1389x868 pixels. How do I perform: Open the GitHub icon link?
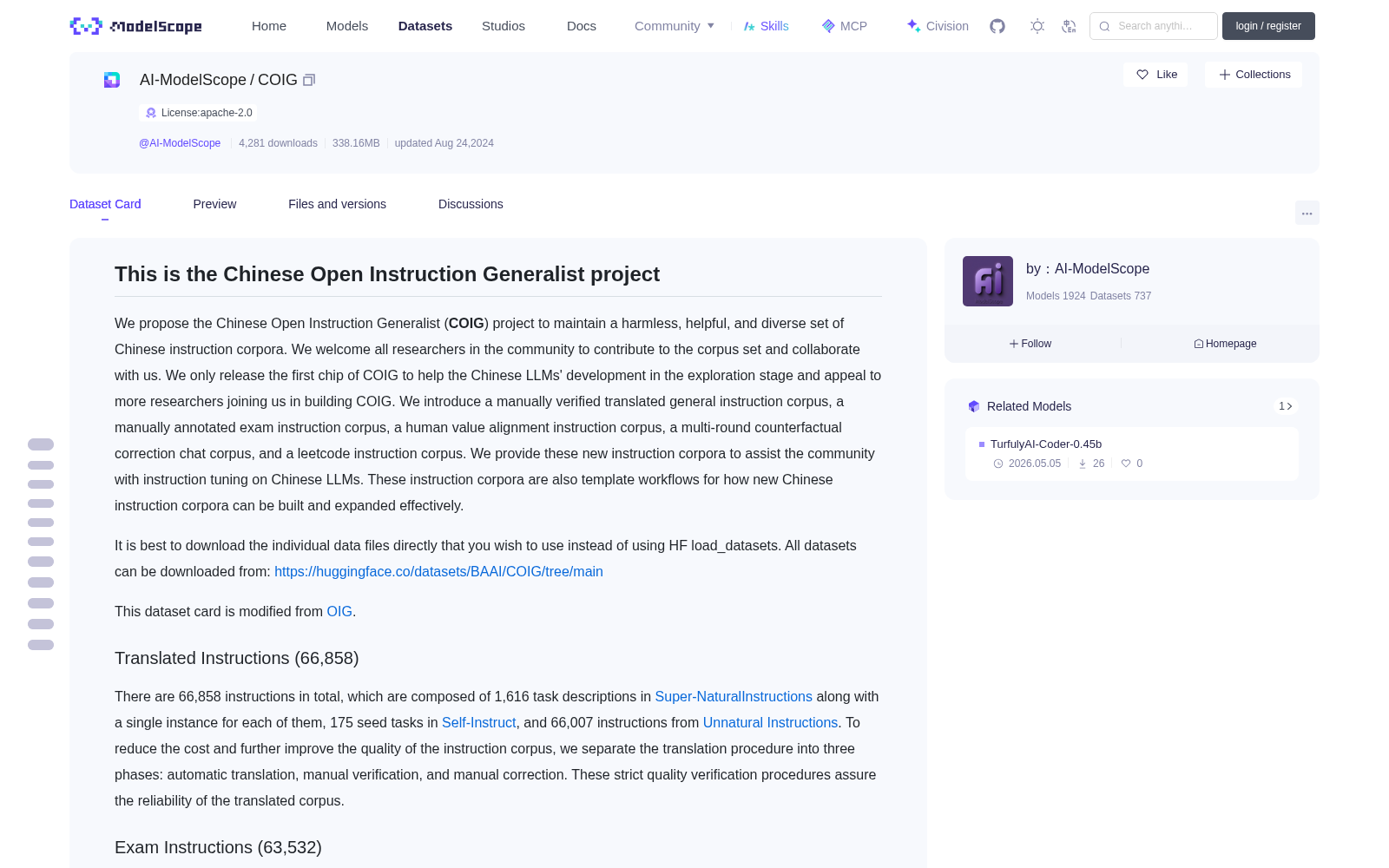click(x=997, y=26)
